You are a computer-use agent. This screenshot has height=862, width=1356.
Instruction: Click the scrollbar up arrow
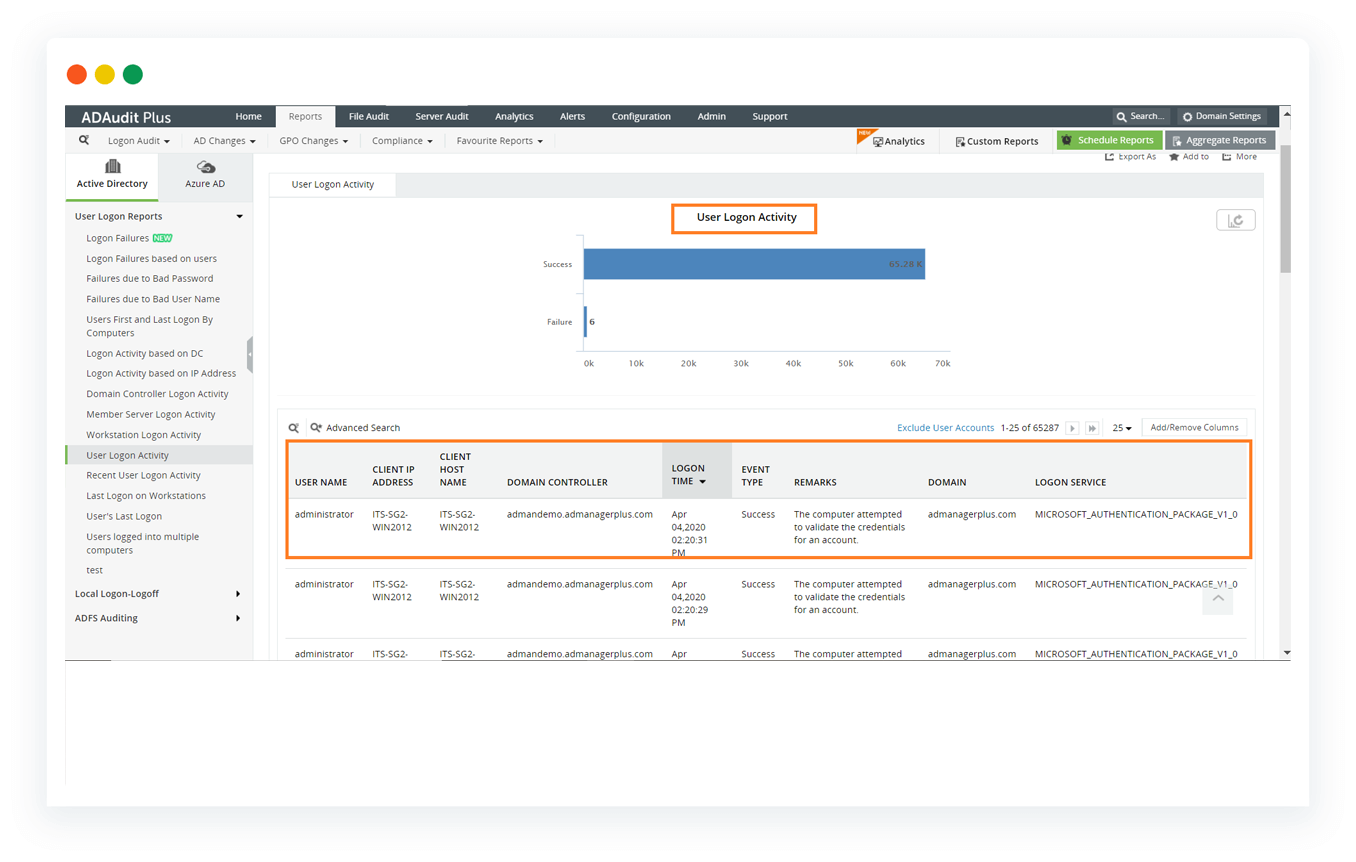point(1286,113)
